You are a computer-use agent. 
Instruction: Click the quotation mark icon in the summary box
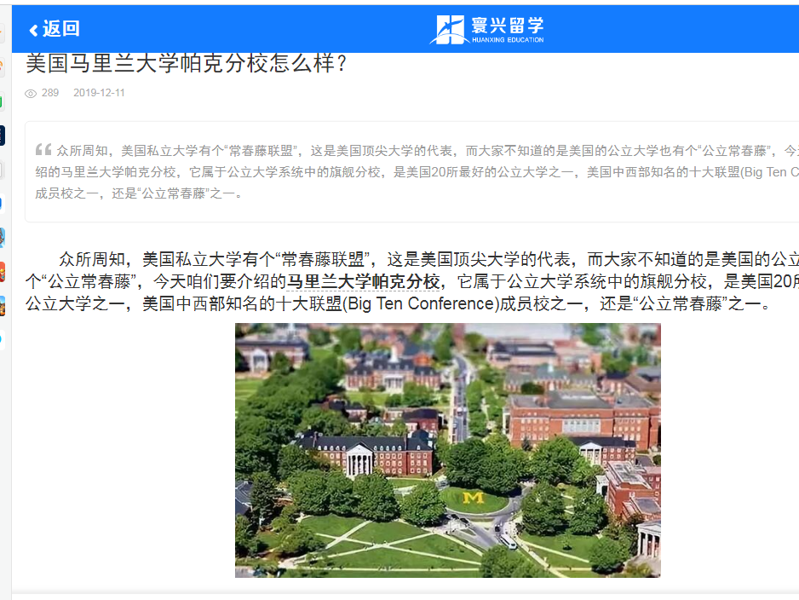coord(43,149)
